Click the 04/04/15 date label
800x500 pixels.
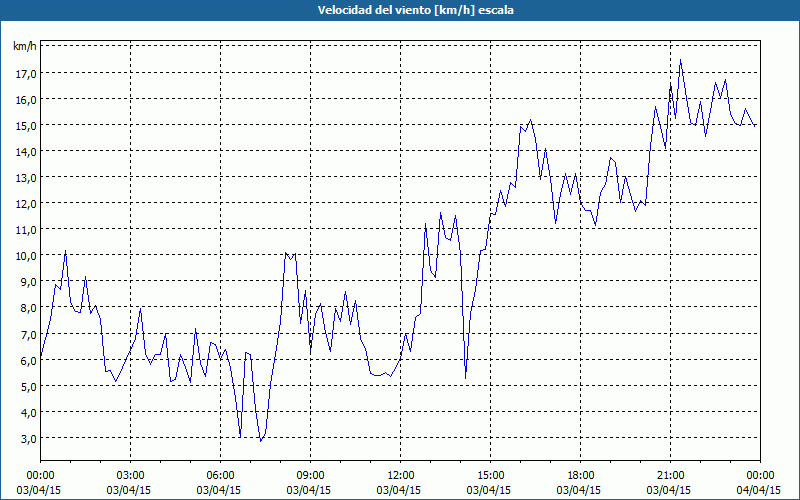pyautogui.click(x=758, y=490)
